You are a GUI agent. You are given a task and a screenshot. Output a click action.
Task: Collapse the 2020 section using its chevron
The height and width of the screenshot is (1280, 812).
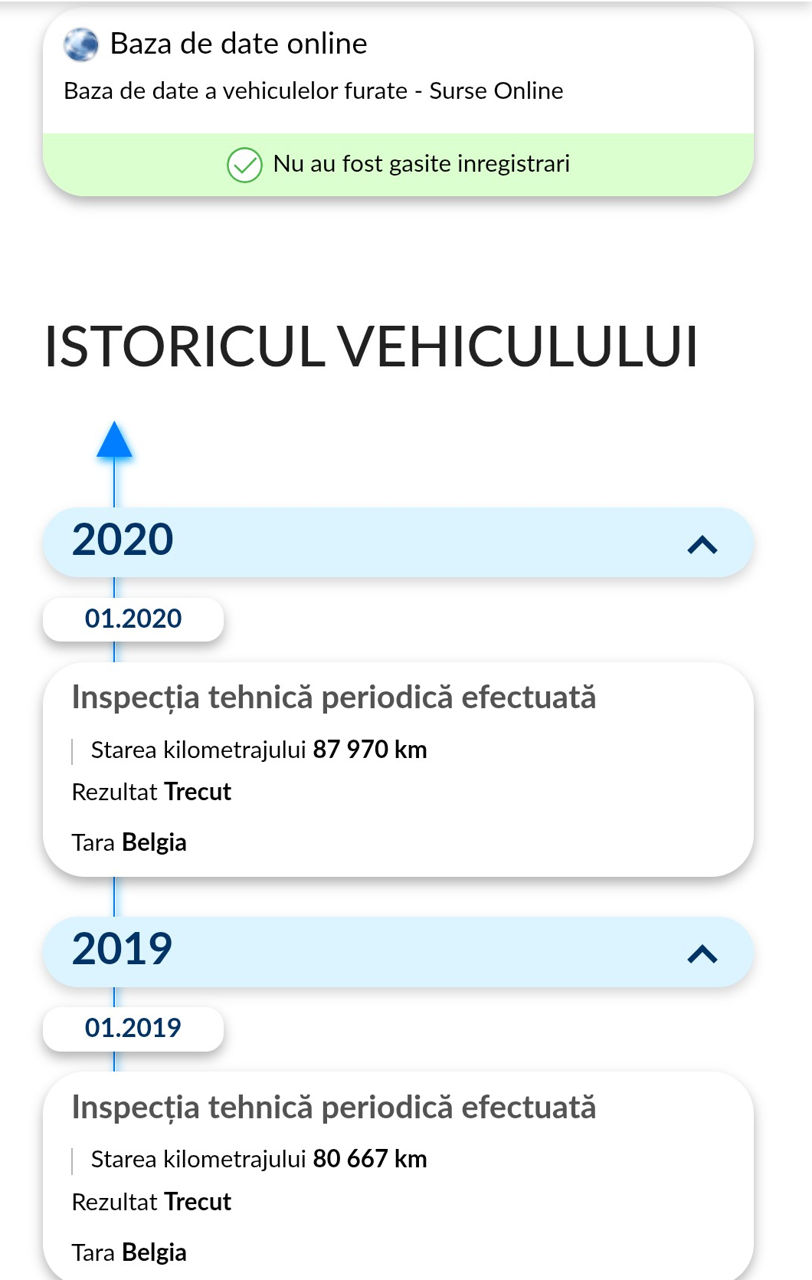point(703,544)
